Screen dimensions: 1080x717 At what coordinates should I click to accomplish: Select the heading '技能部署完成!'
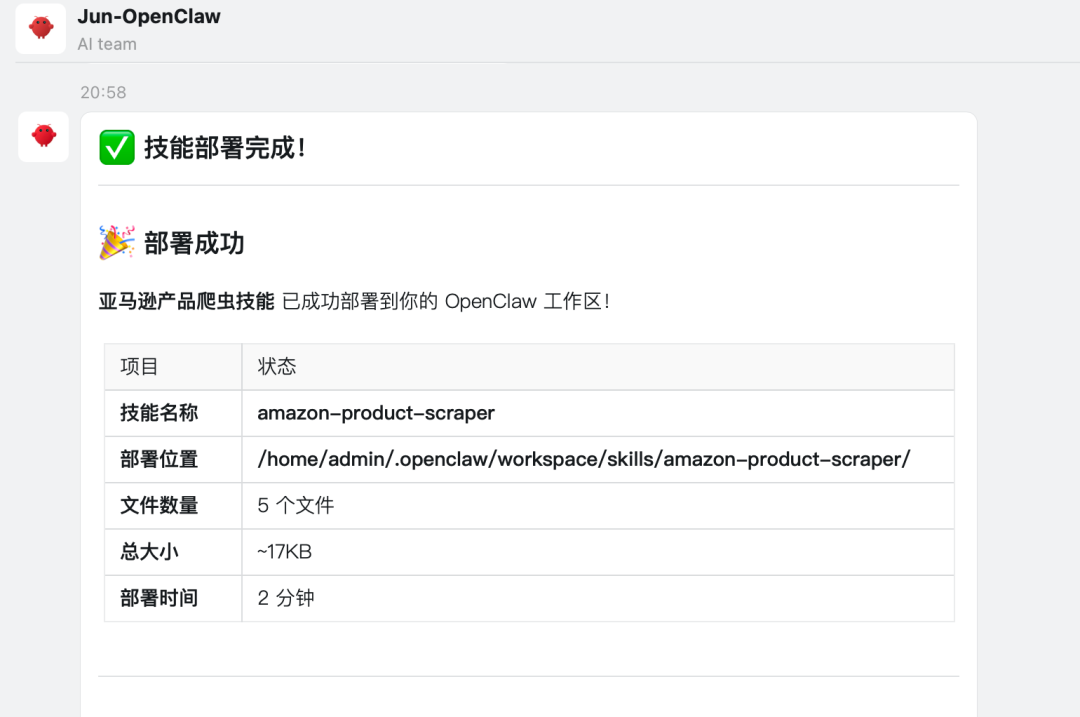(225, 147)
